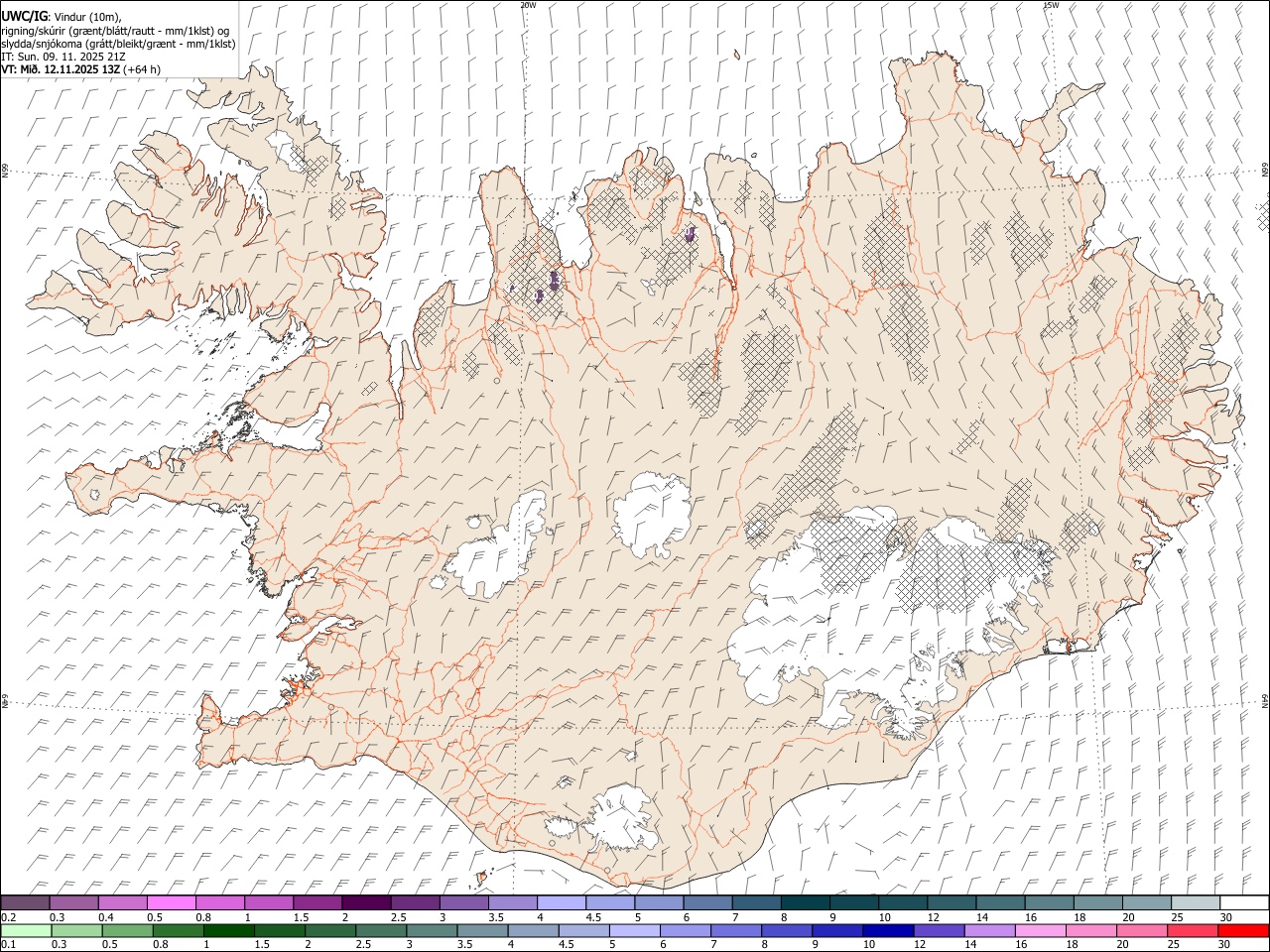Image resolution: width=1270 pixels, height=952 pixels.
Task: Click the white swatch above the upper 30 label
Action: point(1243,902)
